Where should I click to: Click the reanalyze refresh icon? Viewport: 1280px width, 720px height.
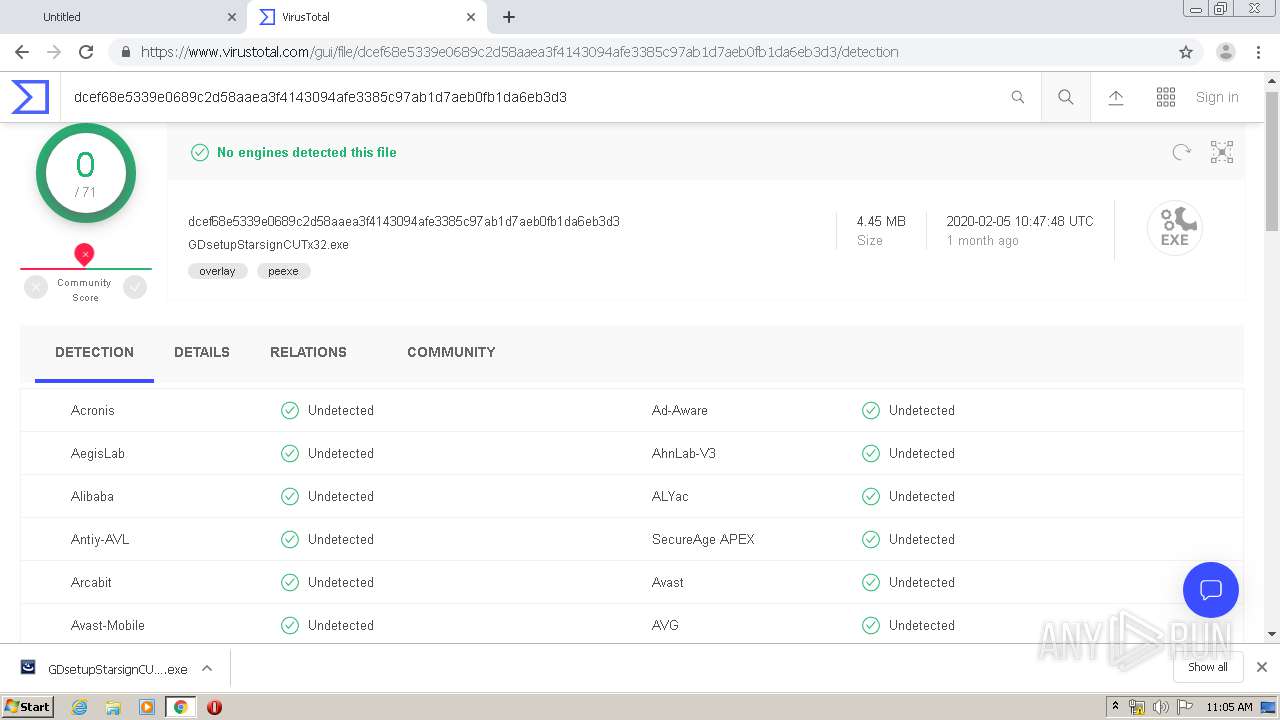(x=1182, y=152)
